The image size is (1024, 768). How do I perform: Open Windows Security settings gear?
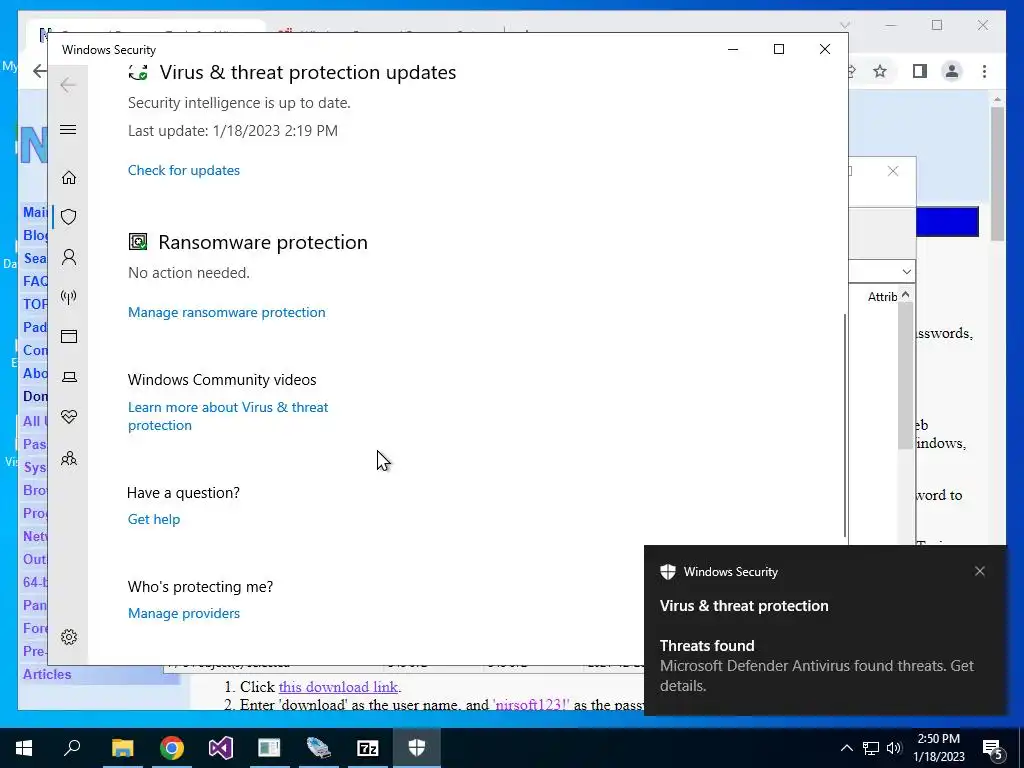pos(69,637)
